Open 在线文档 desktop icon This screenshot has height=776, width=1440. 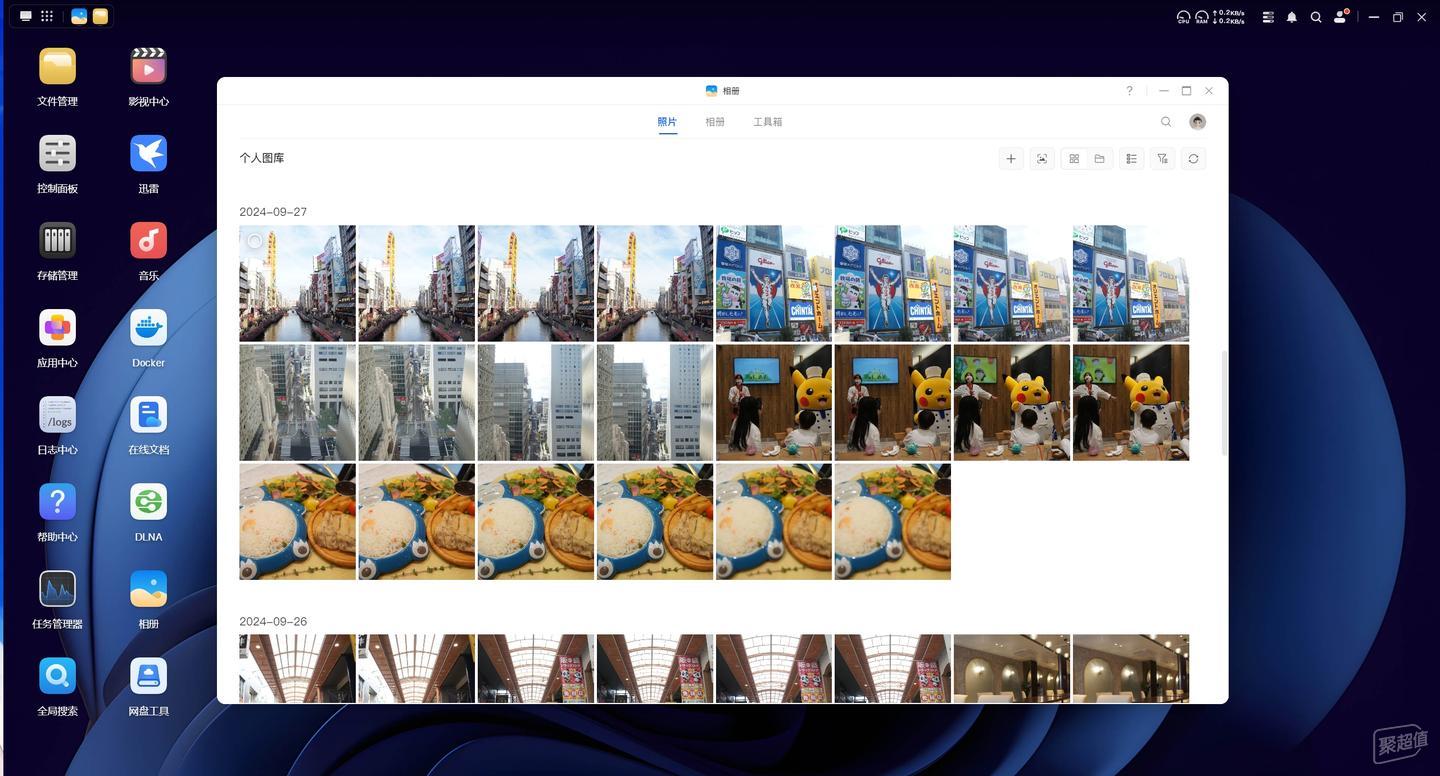[148, 415]
